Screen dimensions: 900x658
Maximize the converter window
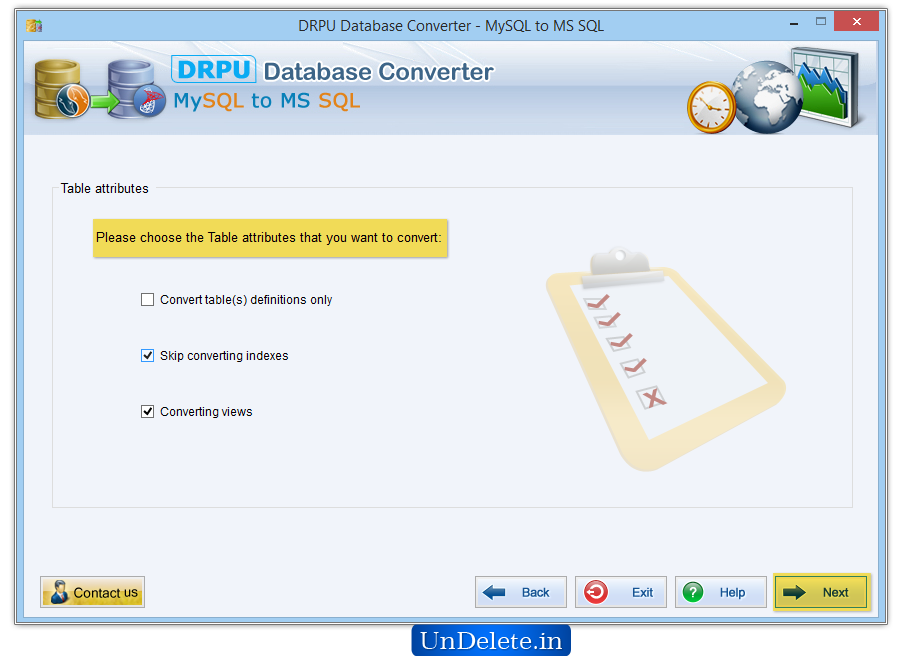click(821, 22)
